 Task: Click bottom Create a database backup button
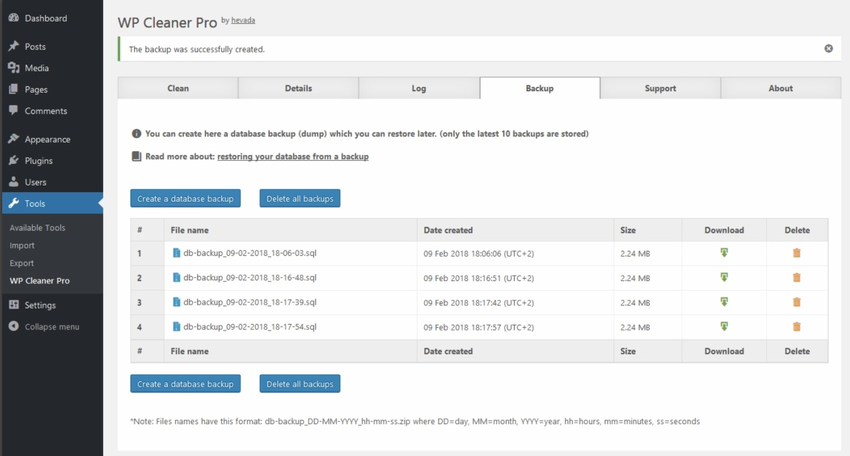[x=185, y=384]
